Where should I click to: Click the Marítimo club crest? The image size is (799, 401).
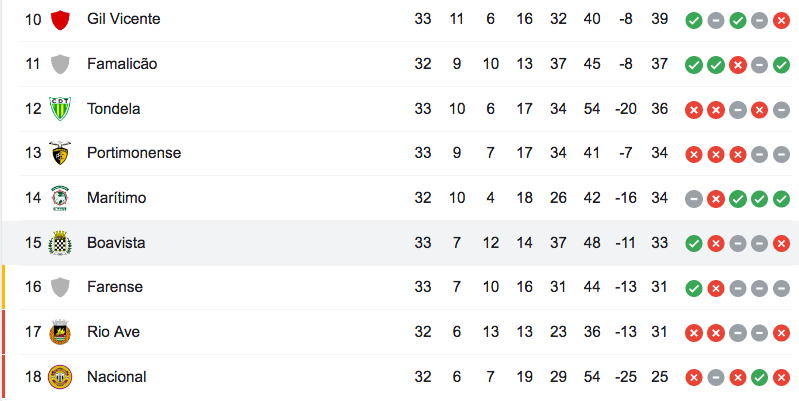tap(60, 198)
